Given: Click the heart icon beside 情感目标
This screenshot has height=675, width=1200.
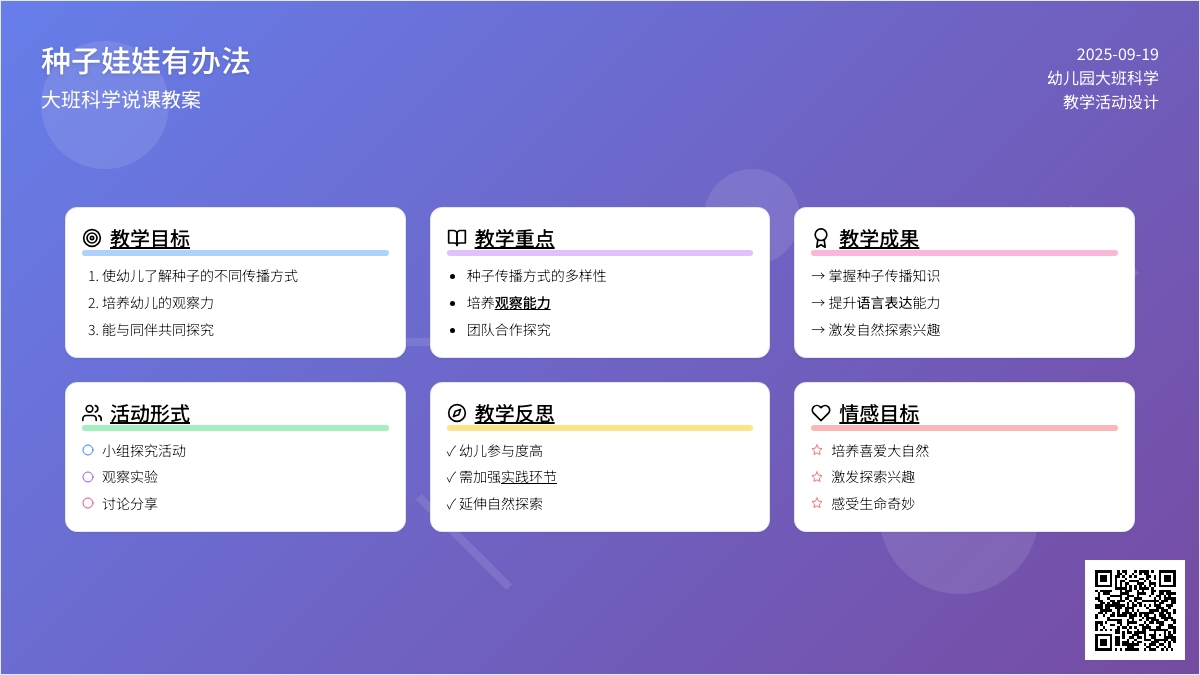Looking at the screenshot, I should [821, 413].
